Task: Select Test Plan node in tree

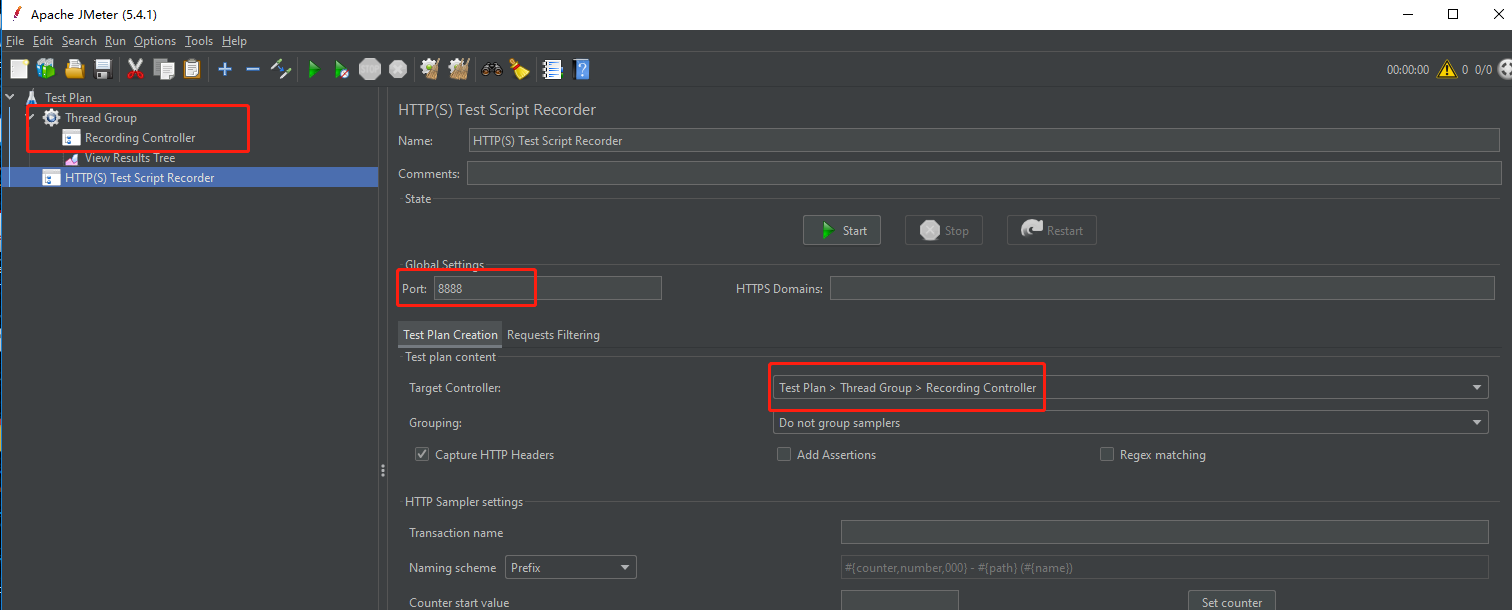Action: (68, 98)
